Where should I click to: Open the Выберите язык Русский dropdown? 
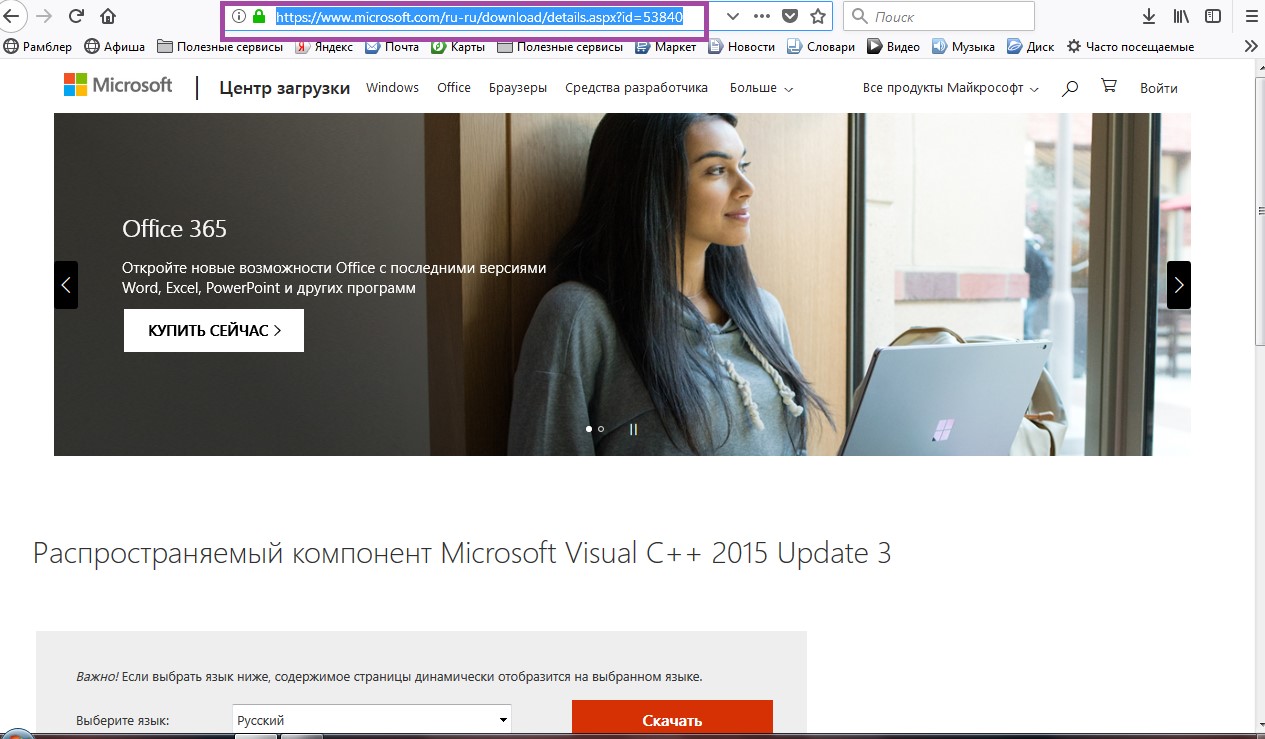coord(372,720)
